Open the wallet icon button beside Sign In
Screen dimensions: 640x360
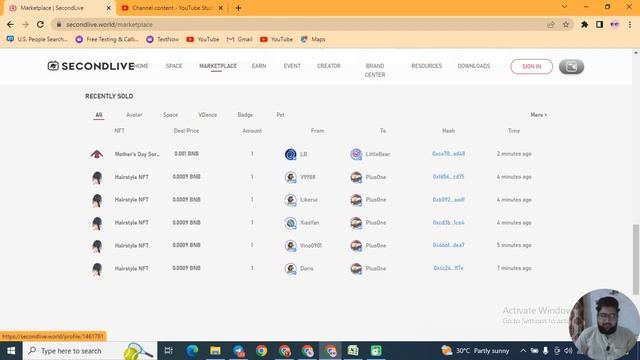pos(571,67)
